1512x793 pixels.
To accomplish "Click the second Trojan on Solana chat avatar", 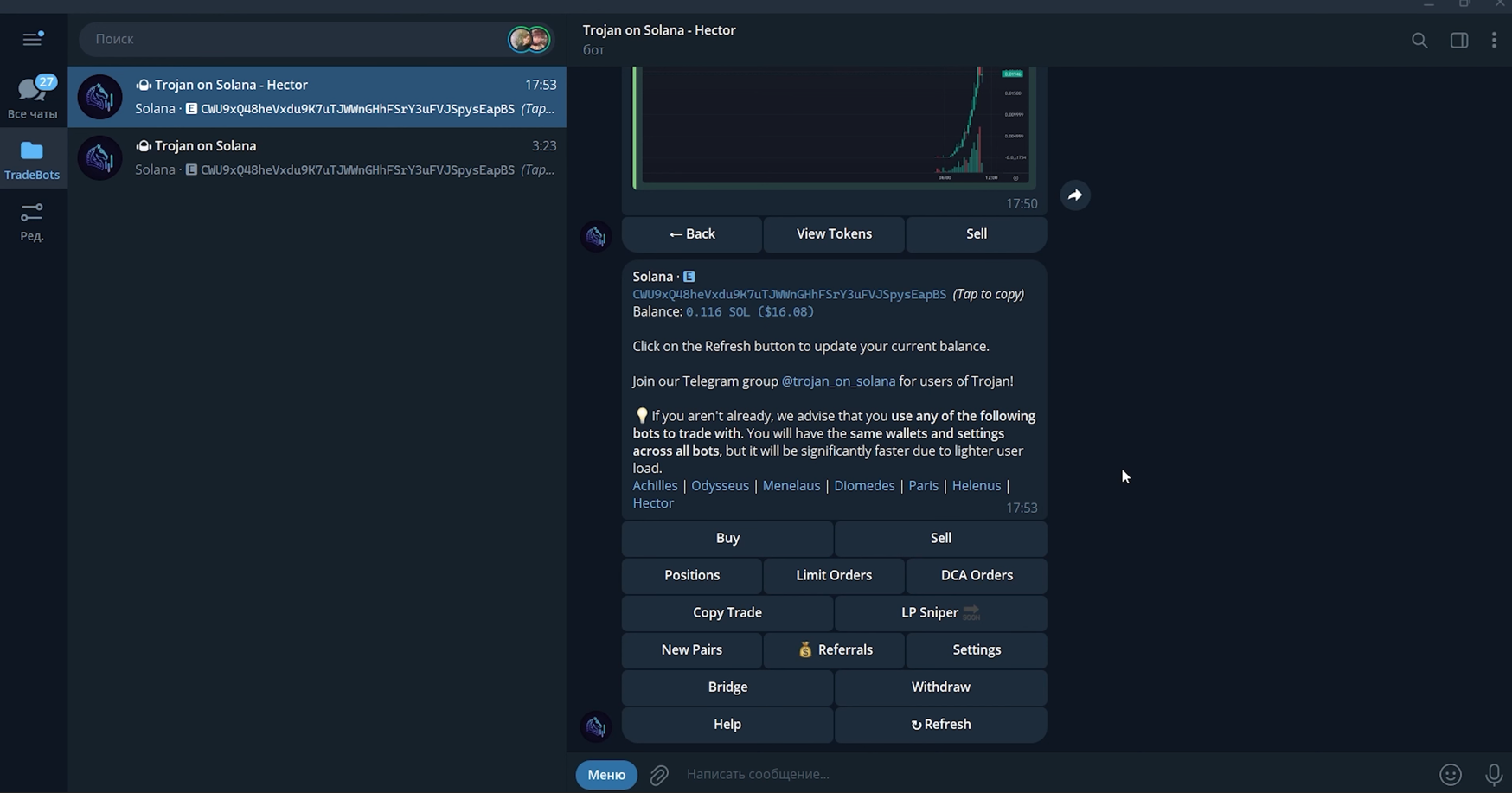I will pyautogui.click(x=99, y=158).
